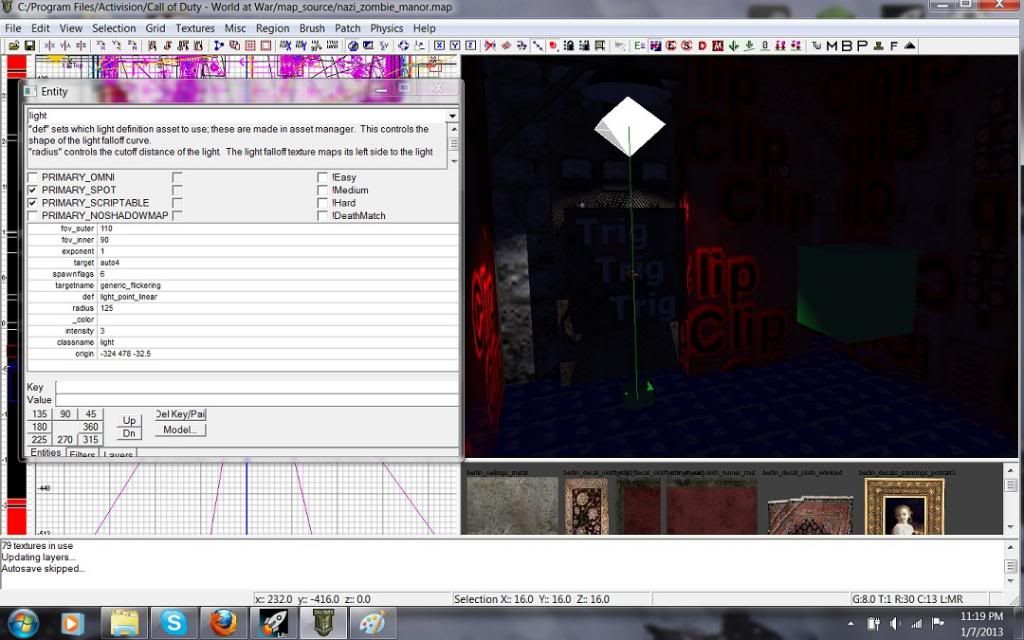Viewport: 1024px width, 640px height.
Task: Click the Key input field
Action: [x=257, y=387]
